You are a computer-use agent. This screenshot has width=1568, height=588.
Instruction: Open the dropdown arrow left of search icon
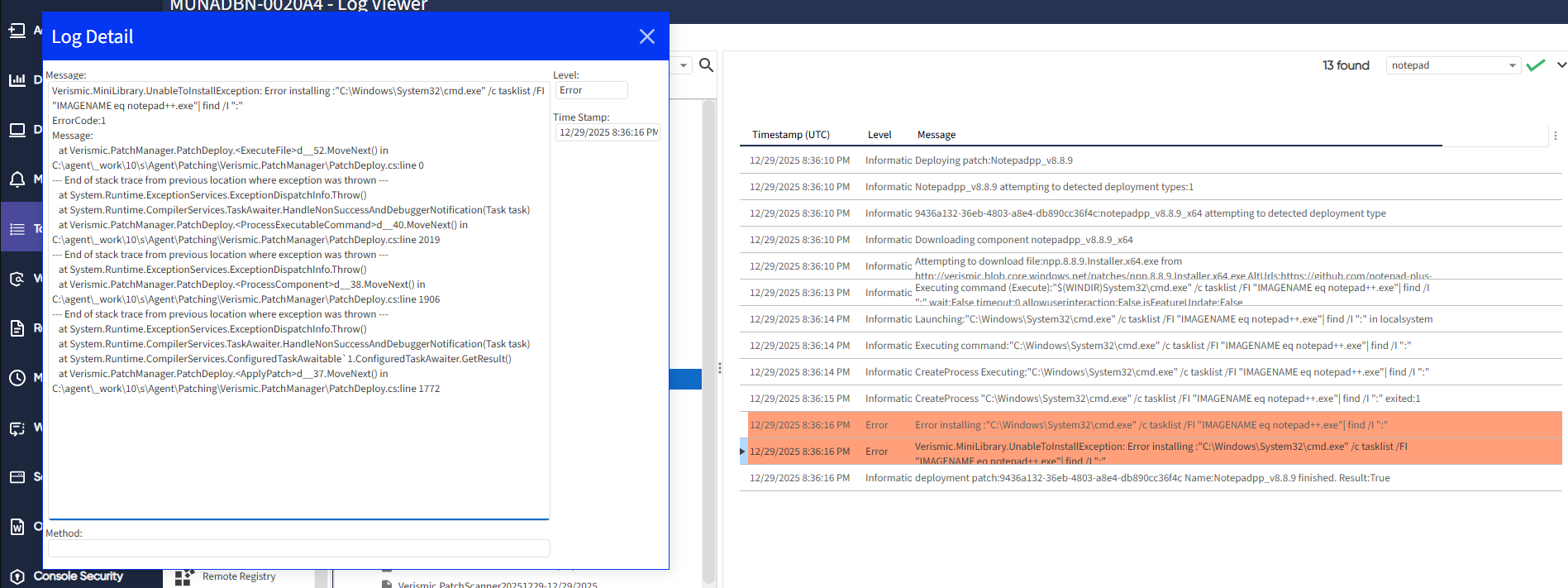coord(684,65)
